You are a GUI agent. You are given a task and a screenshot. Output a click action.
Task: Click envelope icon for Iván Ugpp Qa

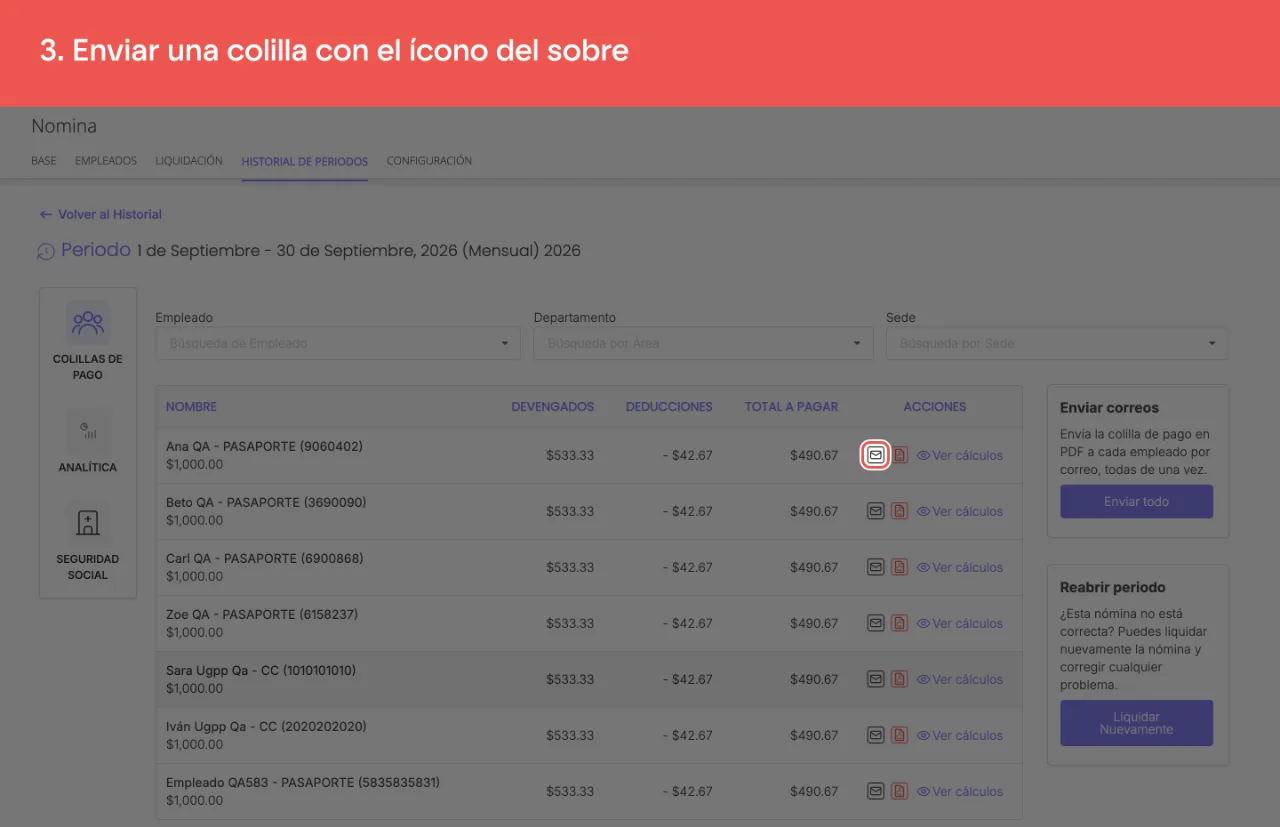[x=875, y=735]
